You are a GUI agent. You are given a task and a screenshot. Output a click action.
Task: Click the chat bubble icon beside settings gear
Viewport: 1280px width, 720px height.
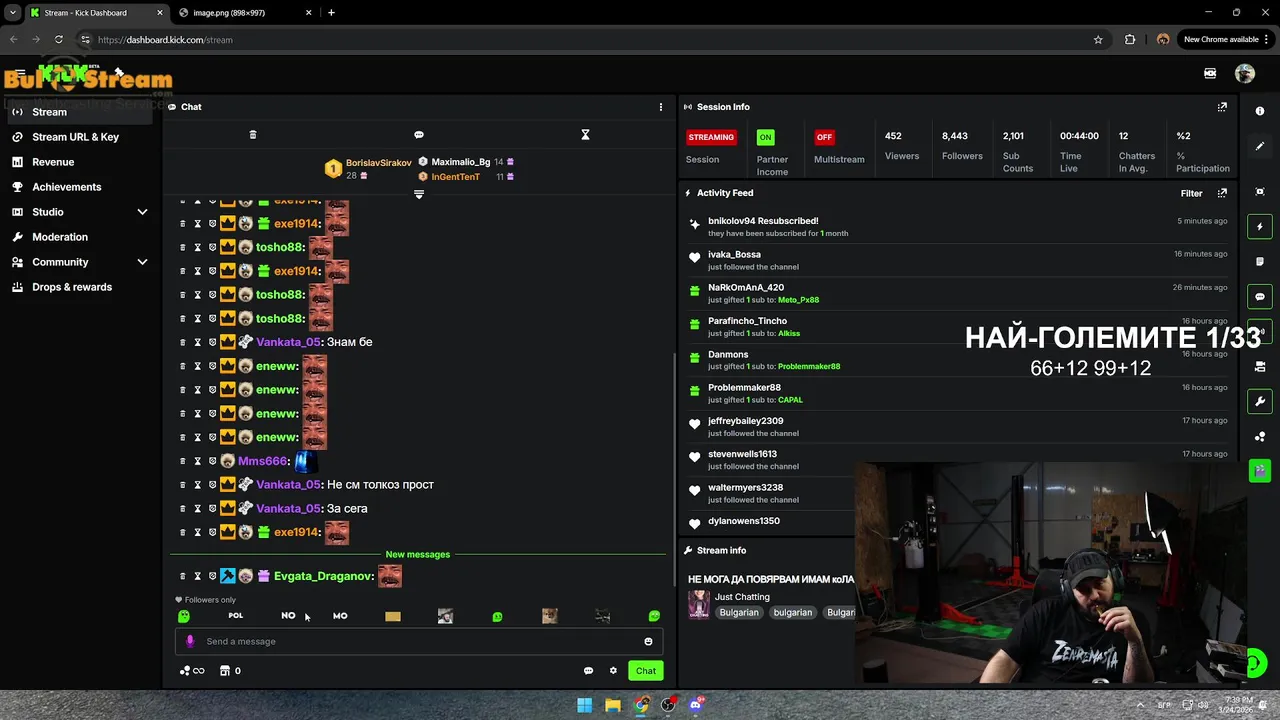588,671
